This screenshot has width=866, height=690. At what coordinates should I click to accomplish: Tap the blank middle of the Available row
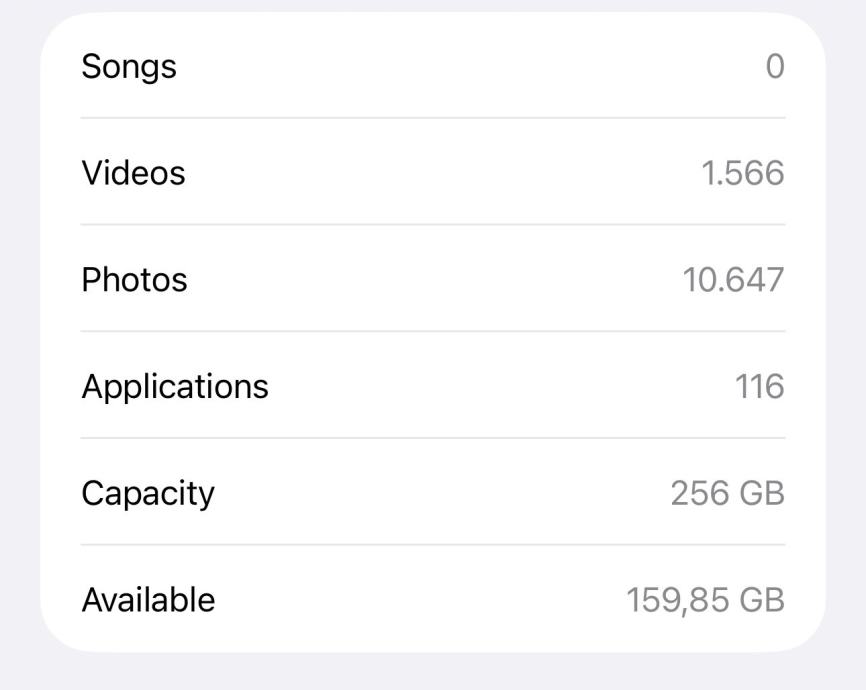tap(420, 600)
